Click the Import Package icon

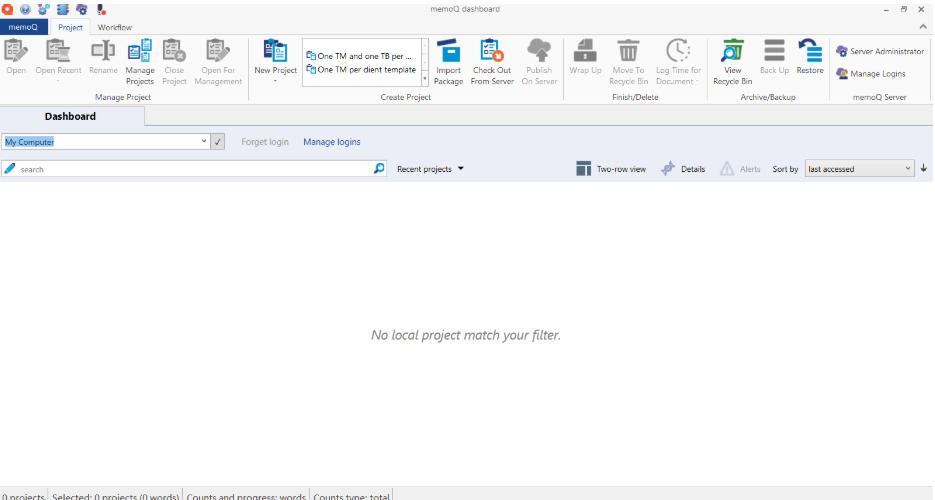click(x=448, y=51)
